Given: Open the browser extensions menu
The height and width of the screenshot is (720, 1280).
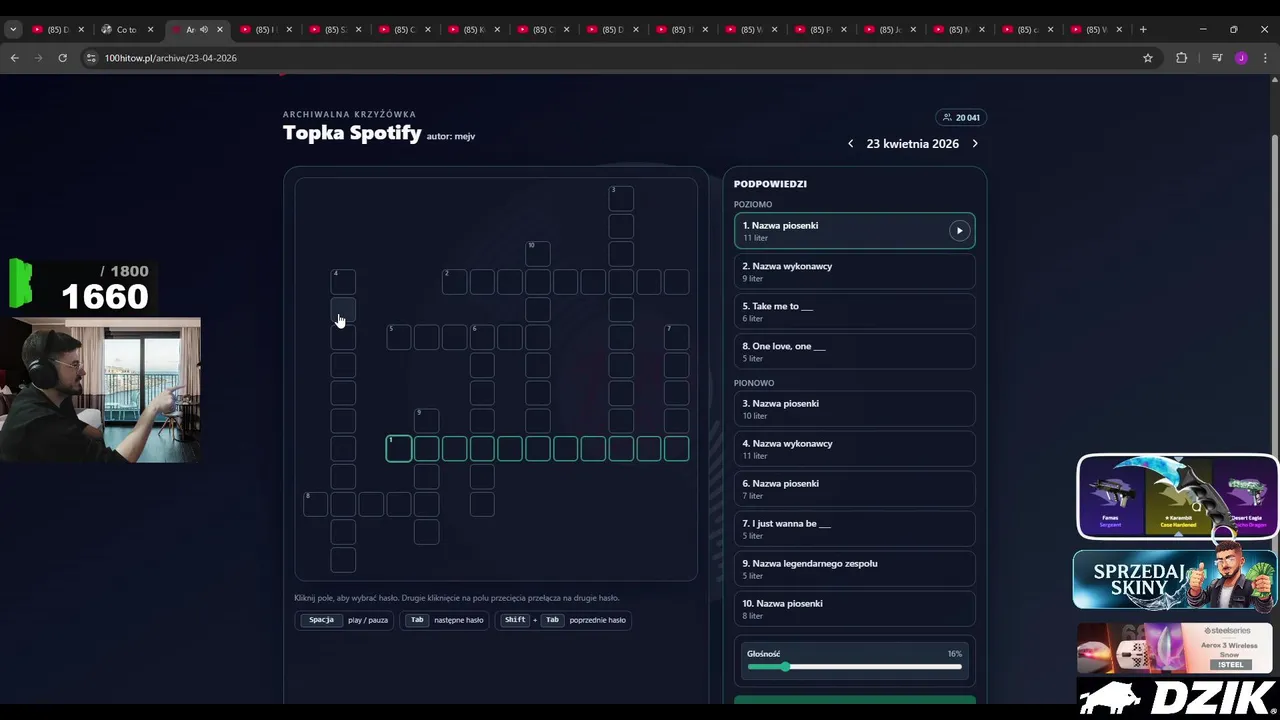Looking at the screenshot, I should point(1181,58).
